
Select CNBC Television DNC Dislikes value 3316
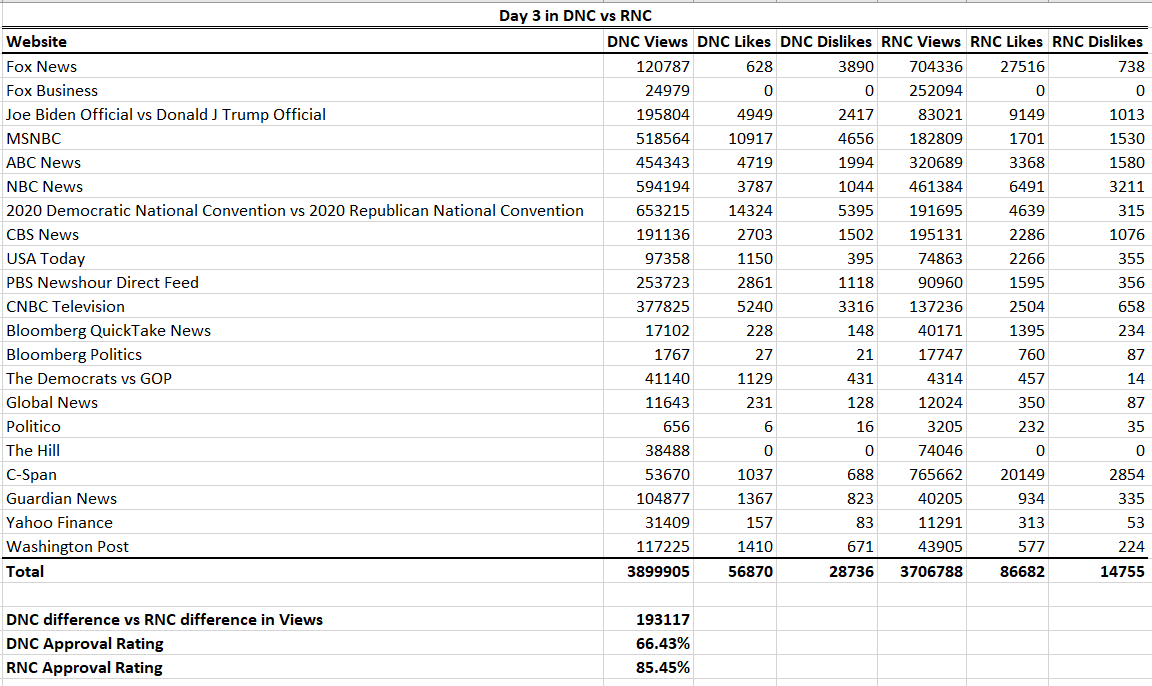coord(826,306)
